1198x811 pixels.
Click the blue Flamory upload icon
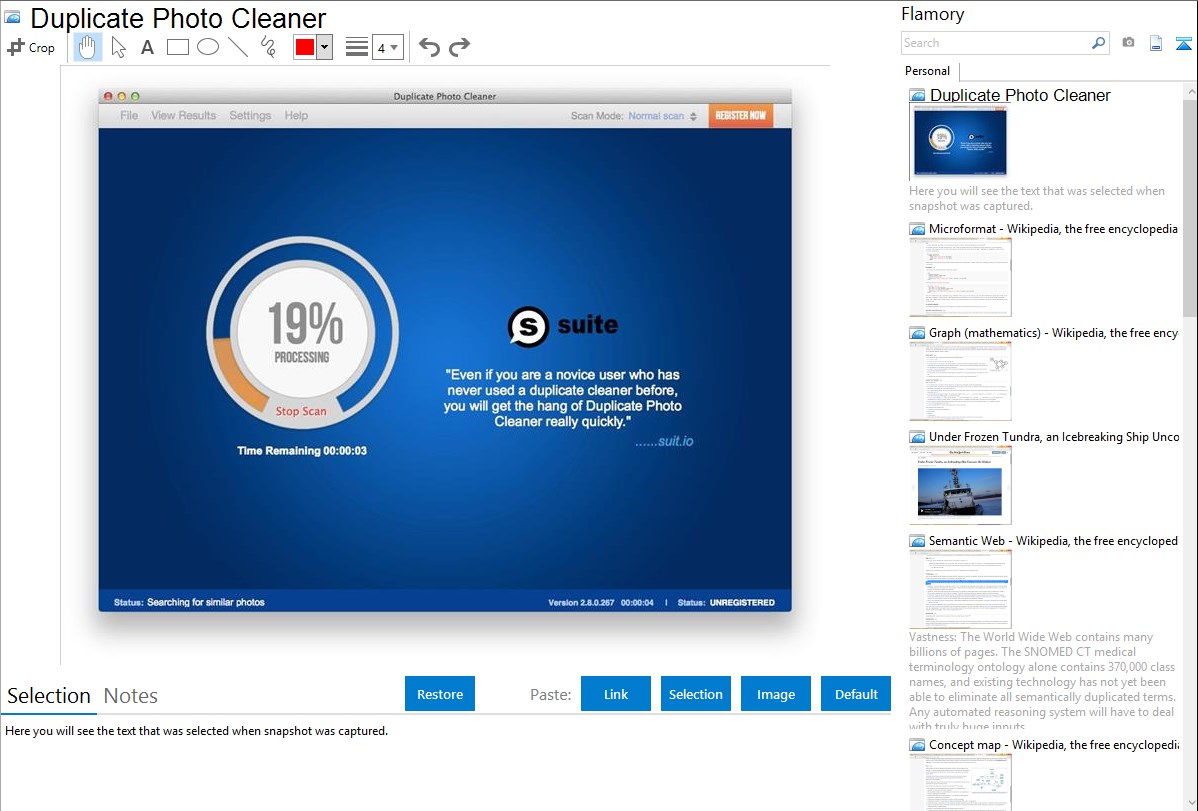coord(1183,43)
